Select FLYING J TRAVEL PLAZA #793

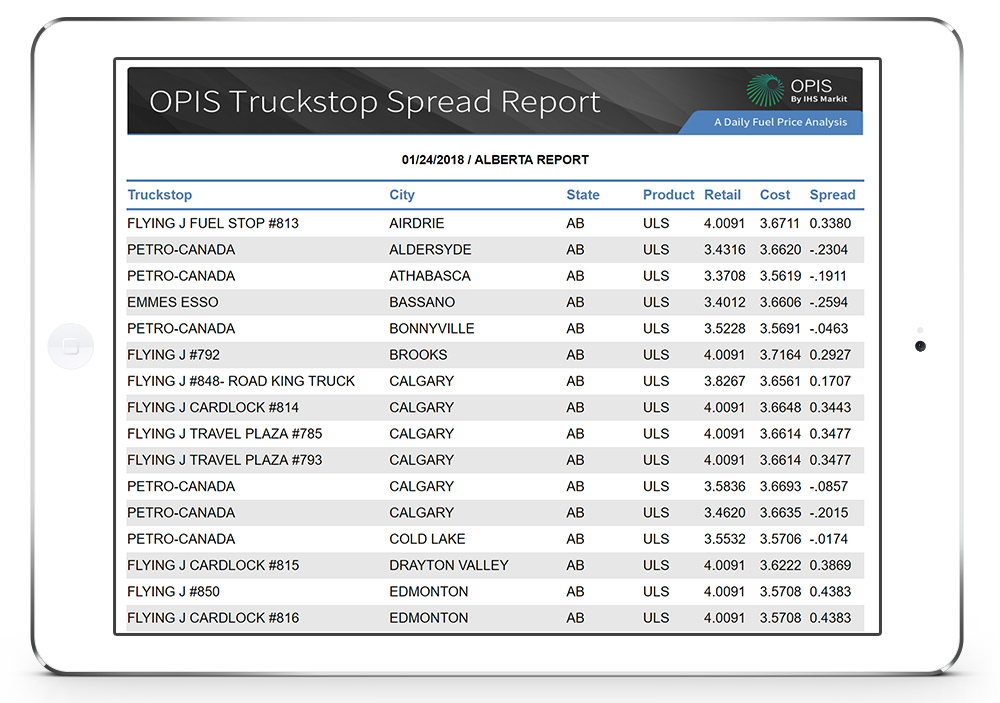tap(224, 460)
